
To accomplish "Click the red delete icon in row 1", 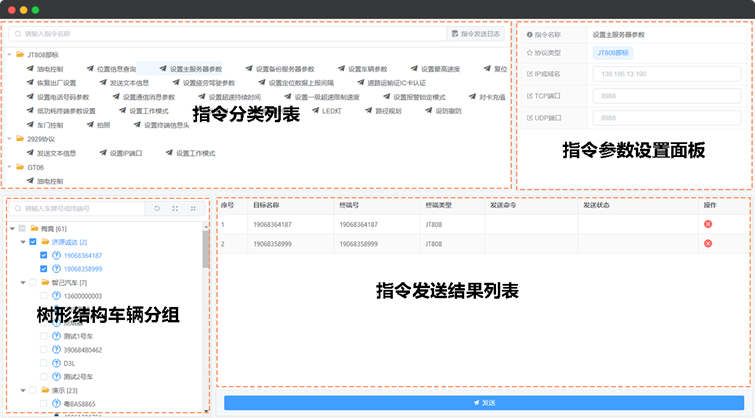I will pyautogui.click(x=708, y=225).
